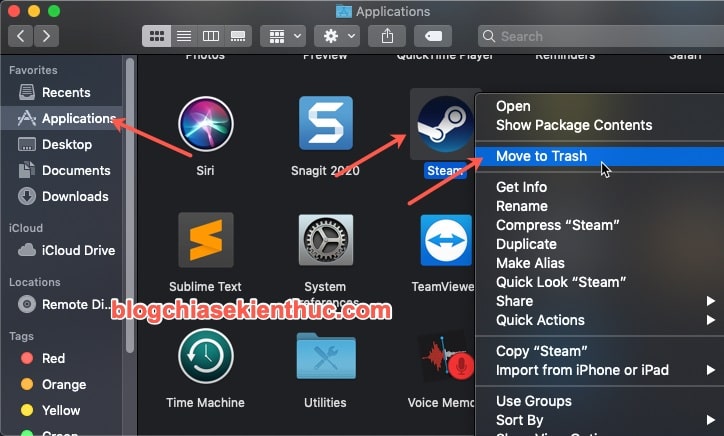Open the Siri application icon
The width and height of the screenshot is (724, 436).
205,124
